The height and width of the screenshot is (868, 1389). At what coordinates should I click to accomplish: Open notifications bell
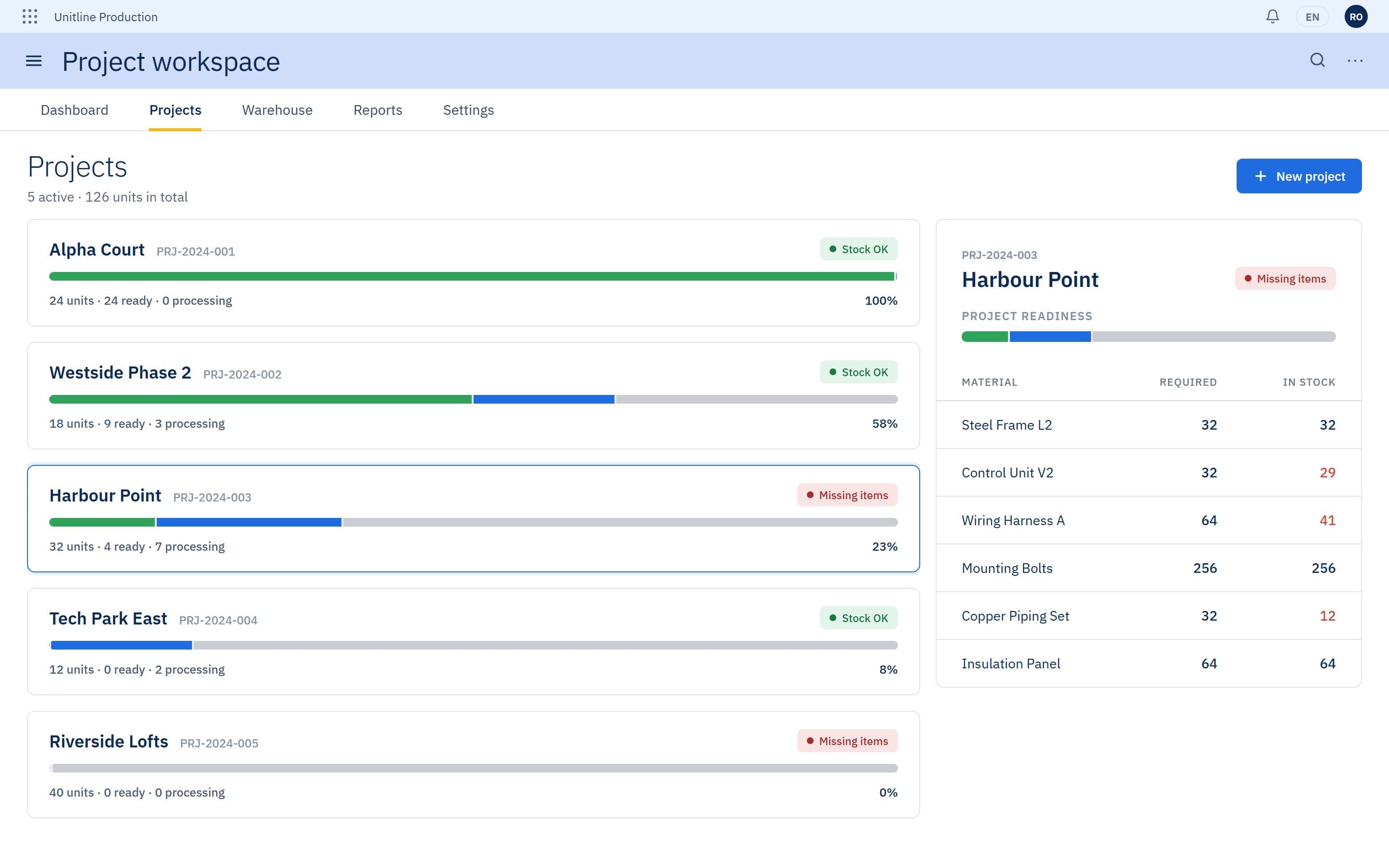click(x=1272, y=17)
